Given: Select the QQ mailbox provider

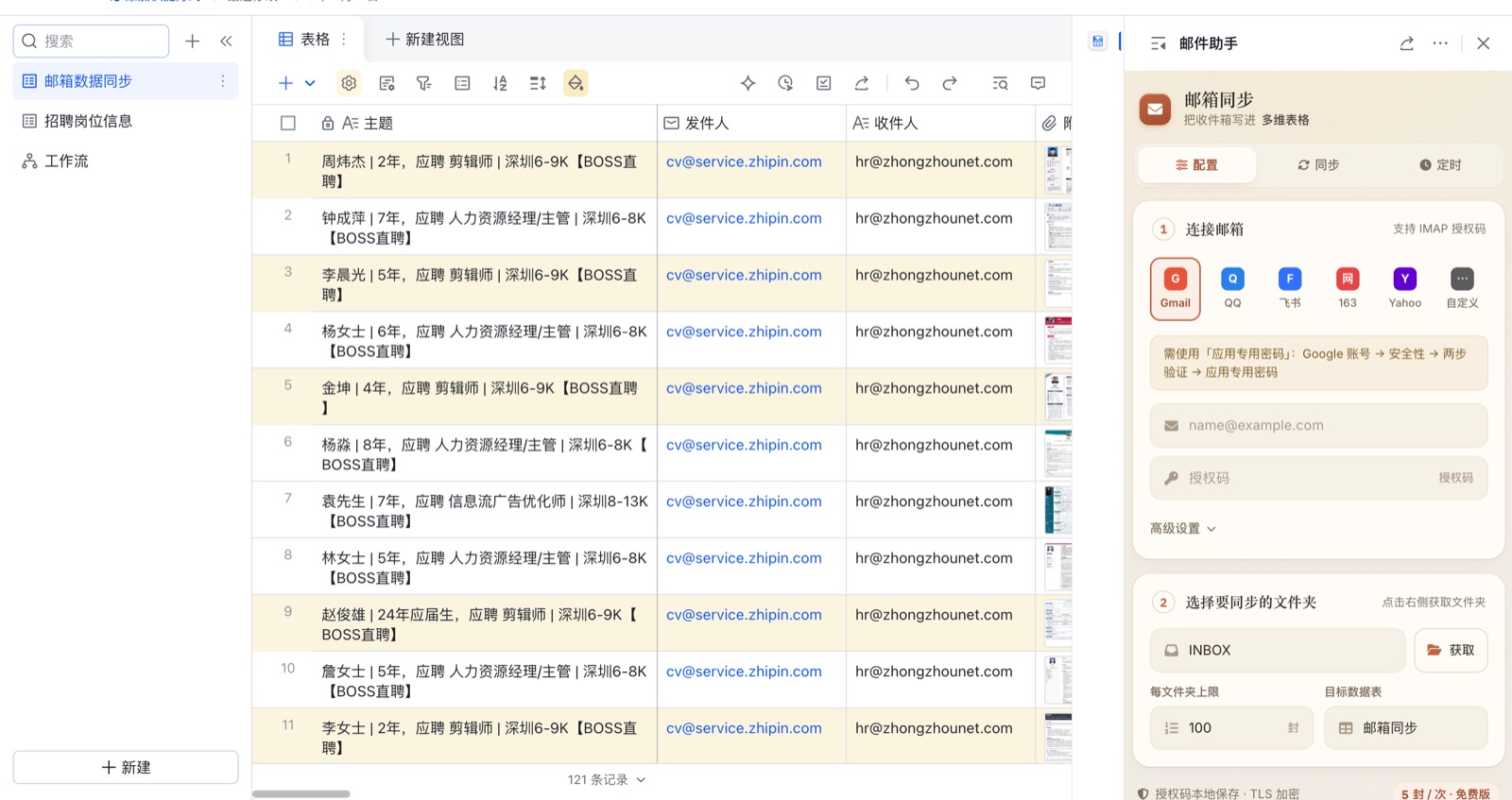Looking at the screenshot, I should pos(1232,288).
